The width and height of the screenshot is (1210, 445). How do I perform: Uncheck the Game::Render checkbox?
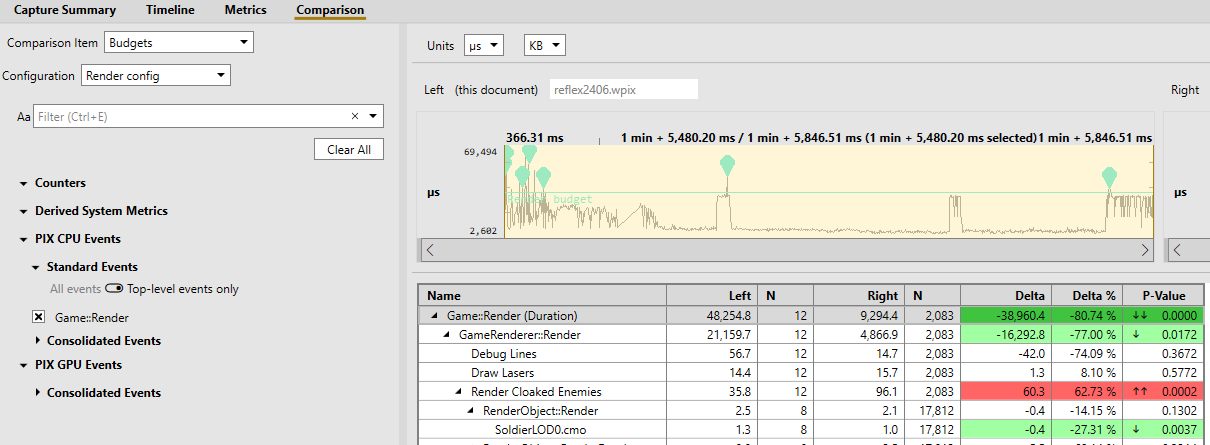(38, 317)
